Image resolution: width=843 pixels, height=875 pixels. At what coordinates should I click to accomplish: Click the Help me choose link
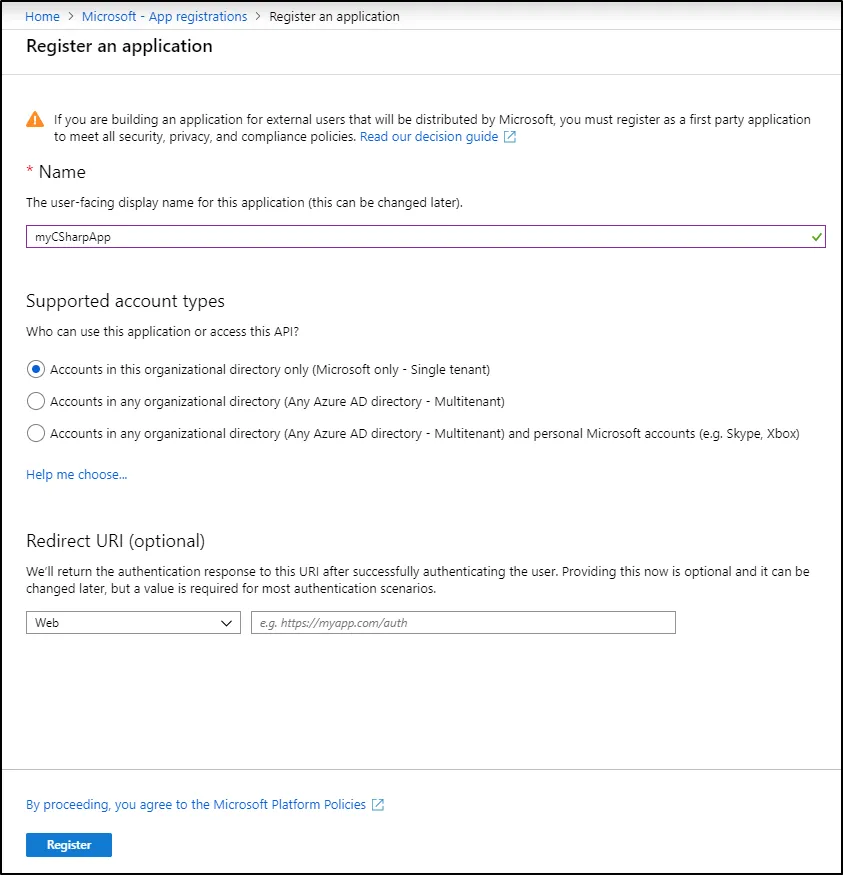(x=77, y=474)
